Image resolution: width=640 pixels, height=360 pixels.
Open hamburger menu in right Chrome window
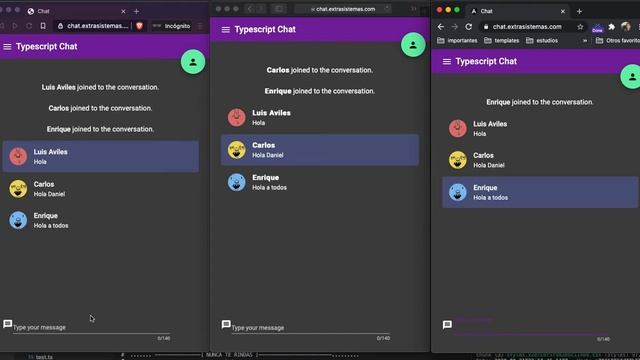click(447, 61)
